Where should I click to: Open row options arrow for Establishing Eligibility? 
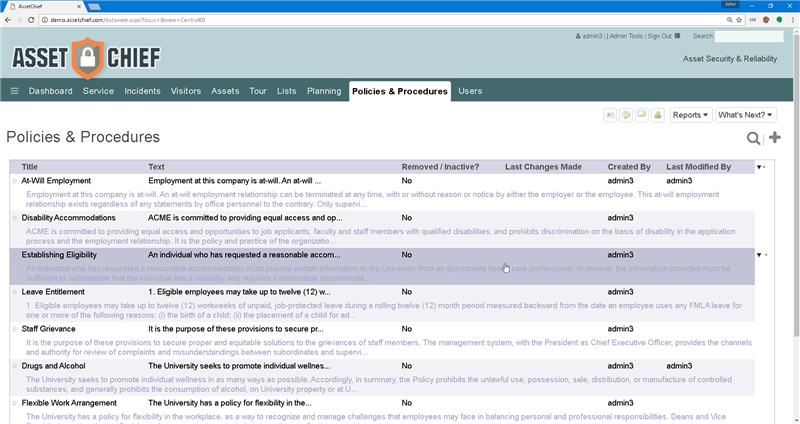[759, 255]
